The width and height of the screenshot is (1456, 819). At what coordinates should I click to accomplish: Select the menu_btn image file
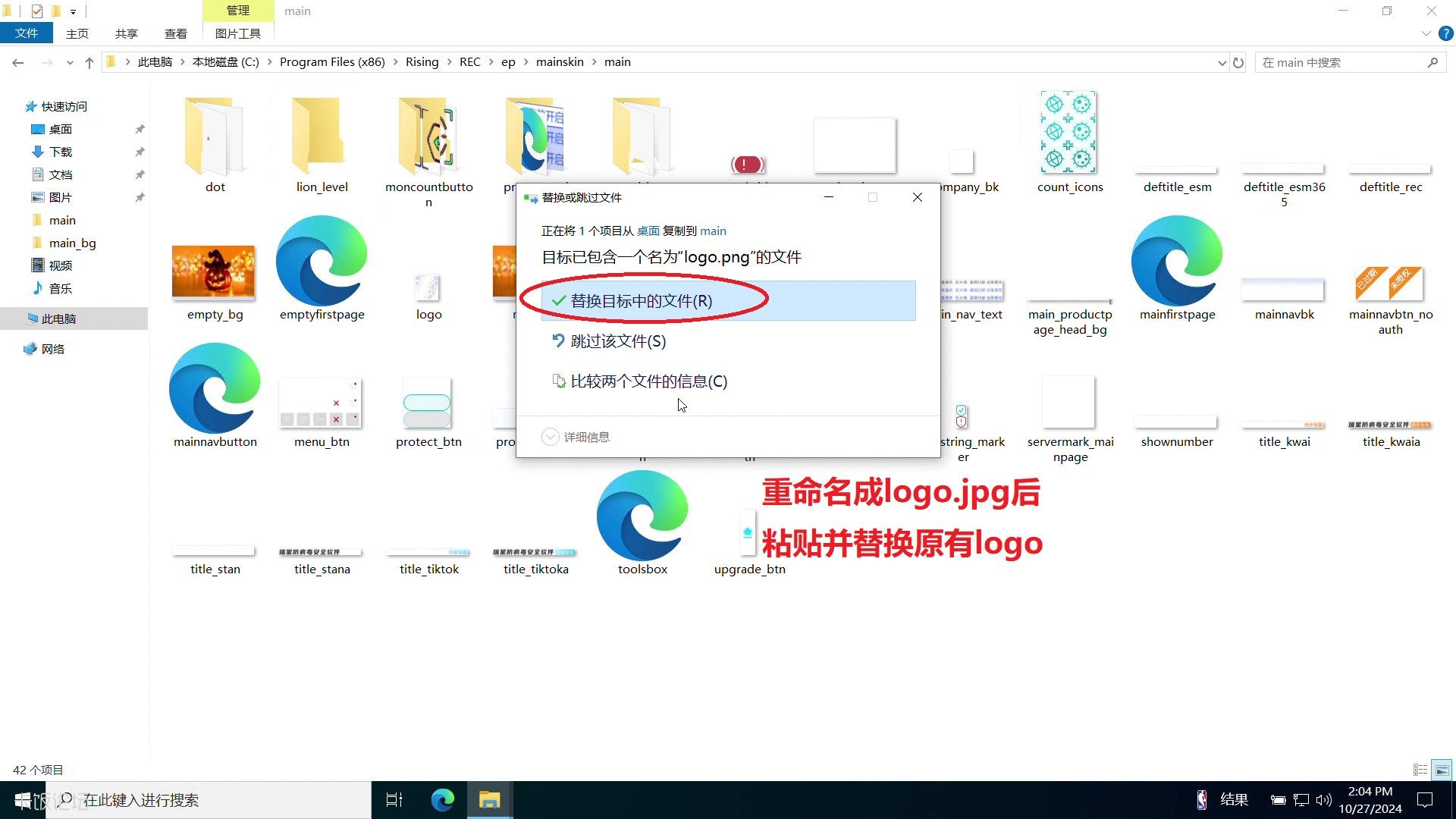pyautogui.click(x=322, y=412)
